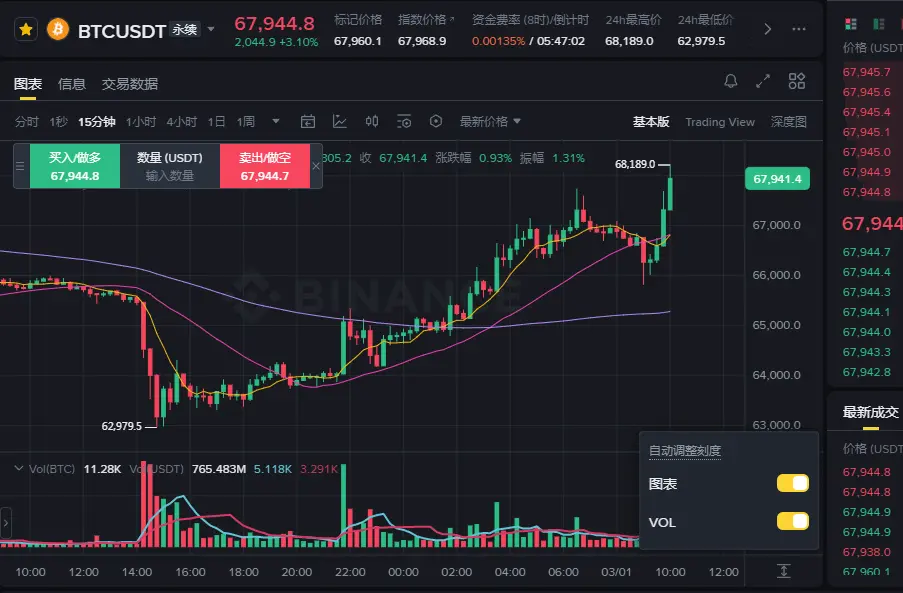The image size is (903, 593).
Task: Open the calendar date jump icon
Action: 308,121
